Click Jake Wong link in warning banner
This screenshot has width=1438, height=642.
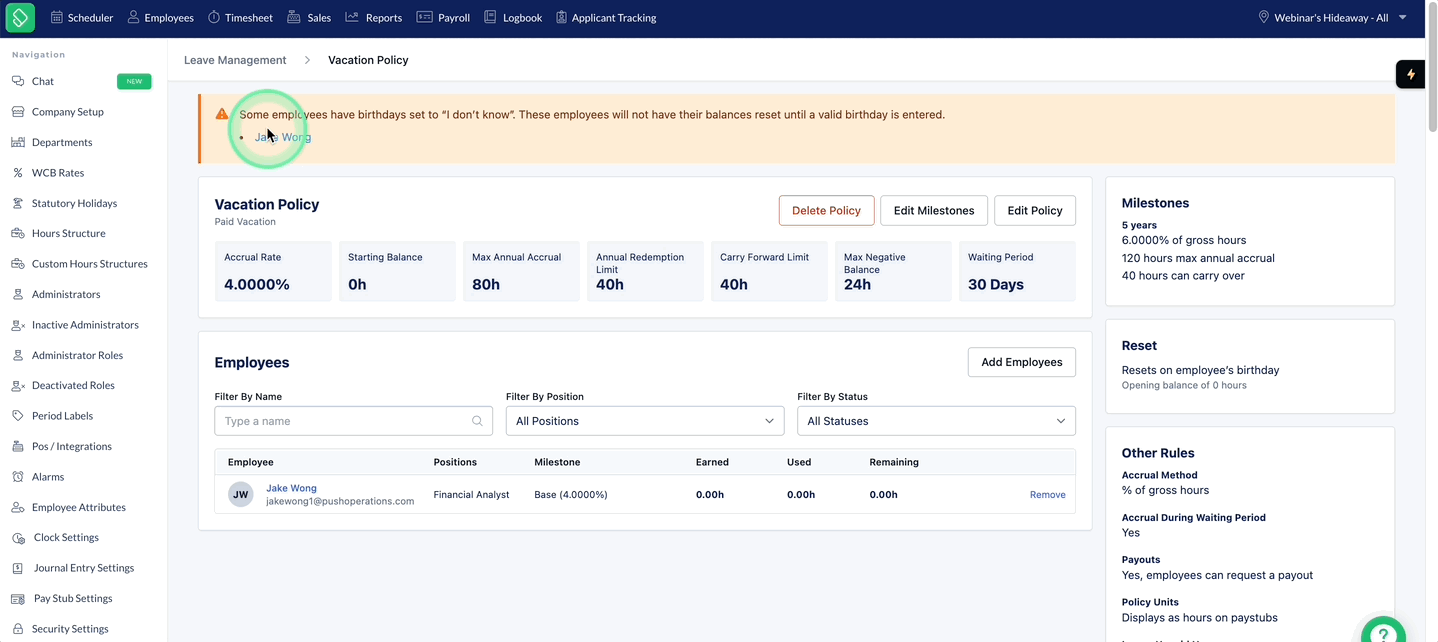pos(283,137)
